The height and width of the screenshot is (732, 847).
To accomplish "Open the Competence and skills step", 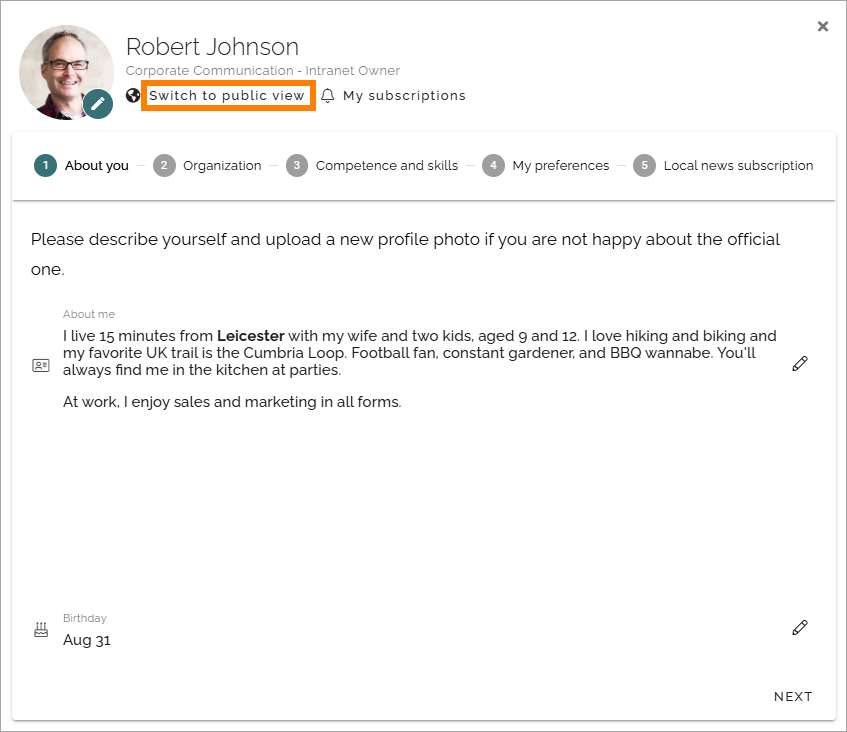I will point(372,165).
